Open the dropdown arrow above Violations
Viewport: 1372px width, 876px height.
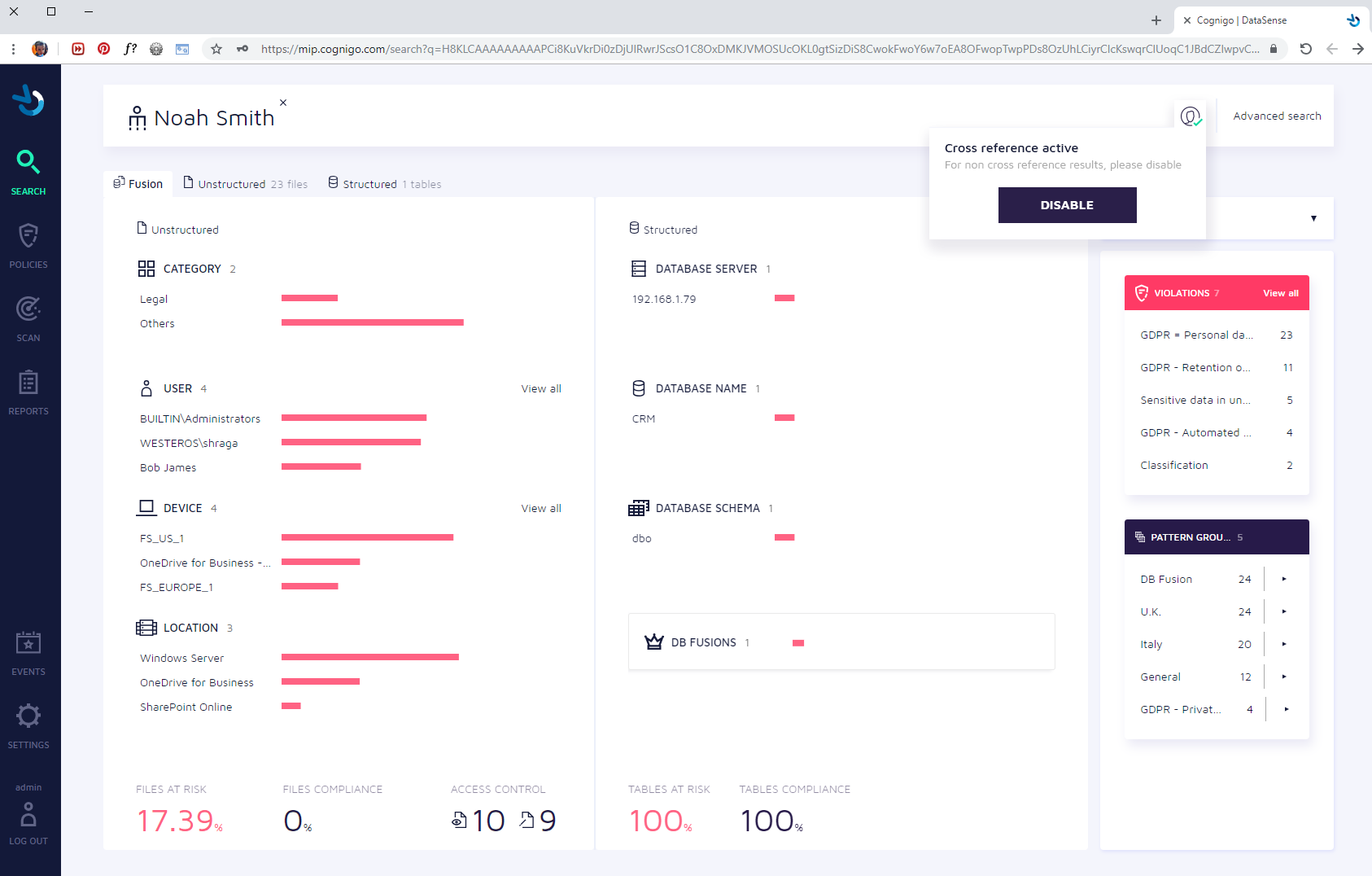click(1313, 218)
